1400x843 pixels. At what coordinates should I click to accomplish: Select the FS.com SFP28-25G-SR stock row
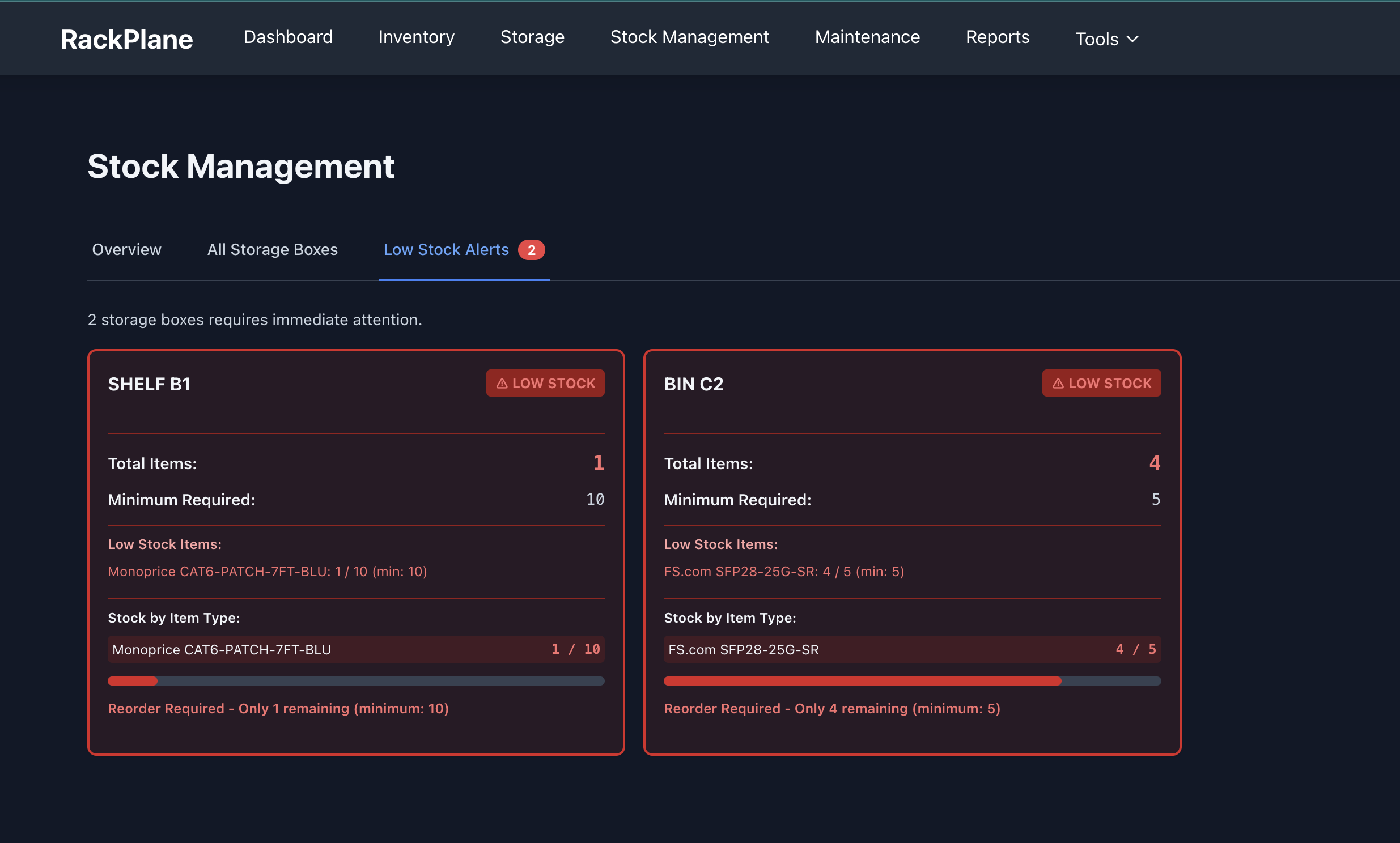tap(912, 649)
